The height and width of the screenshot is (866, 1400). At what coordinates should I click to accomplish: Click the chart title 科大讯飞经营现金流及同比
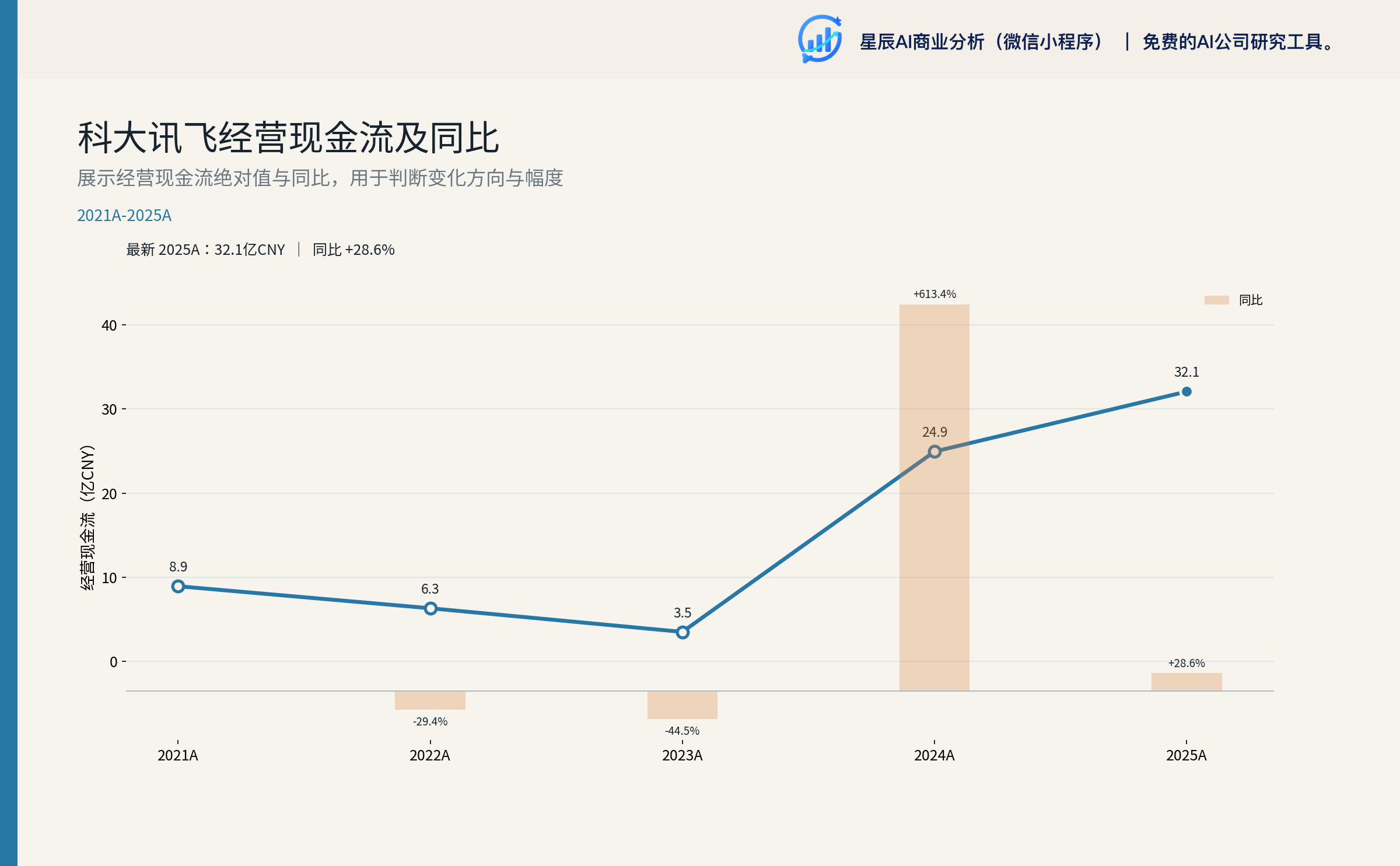(x=288, y=138)
